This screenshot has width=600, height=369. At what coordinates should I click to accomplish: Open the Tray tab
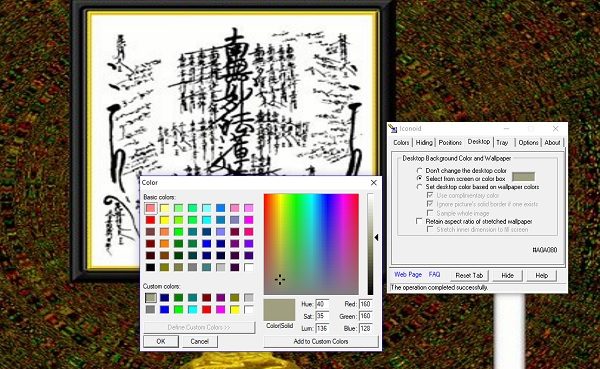pos(502,142)
